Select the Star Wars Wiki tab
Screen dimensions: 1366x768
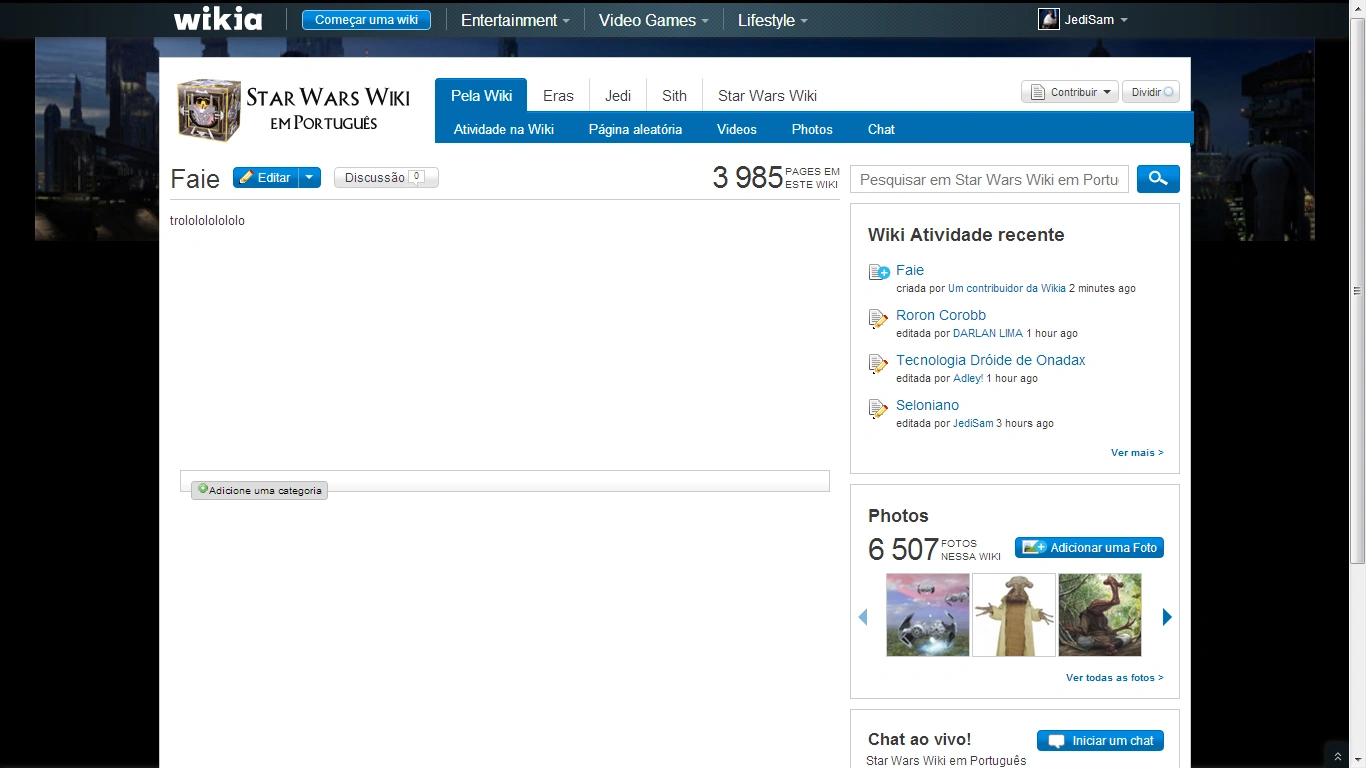[x=767, y=96]
